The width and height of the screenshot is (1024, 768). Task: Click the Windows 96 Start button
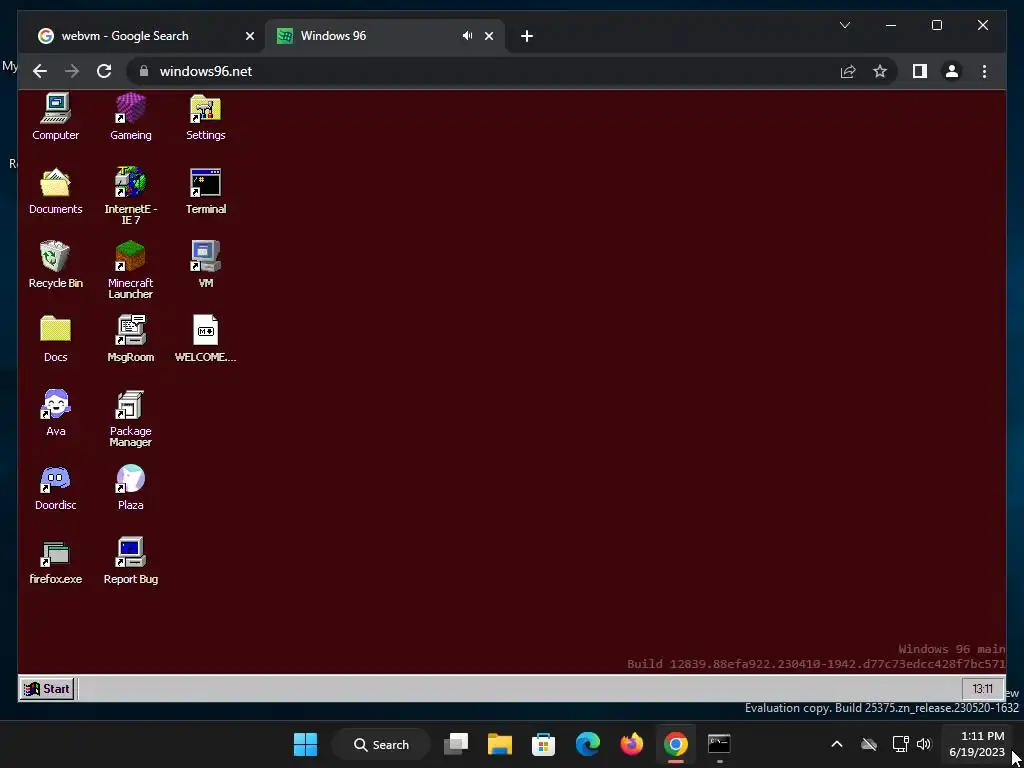47,688
